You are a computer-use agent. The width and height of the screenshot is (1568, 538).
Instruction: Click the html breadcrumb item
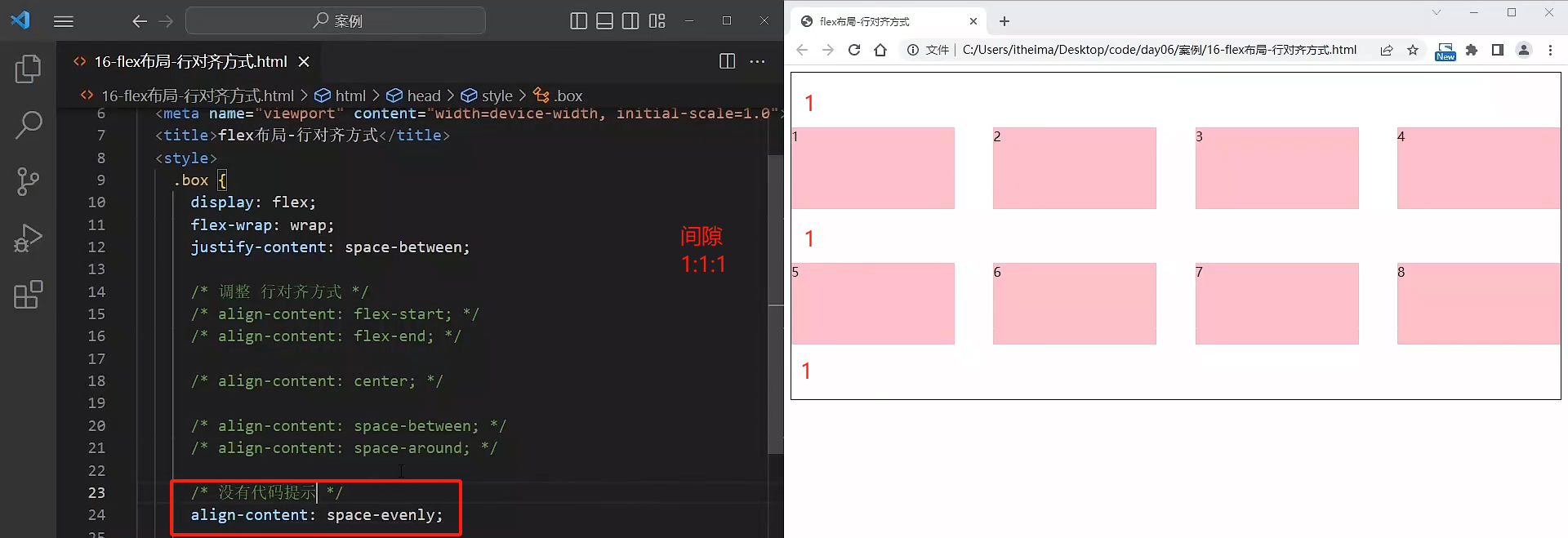point(350,96)
